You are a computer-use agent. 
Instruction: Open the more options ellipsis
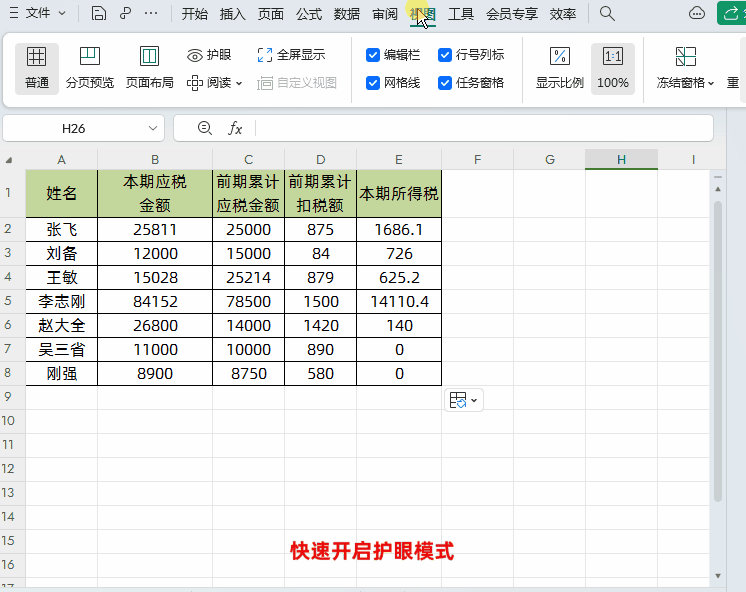[x=151, y=13]
